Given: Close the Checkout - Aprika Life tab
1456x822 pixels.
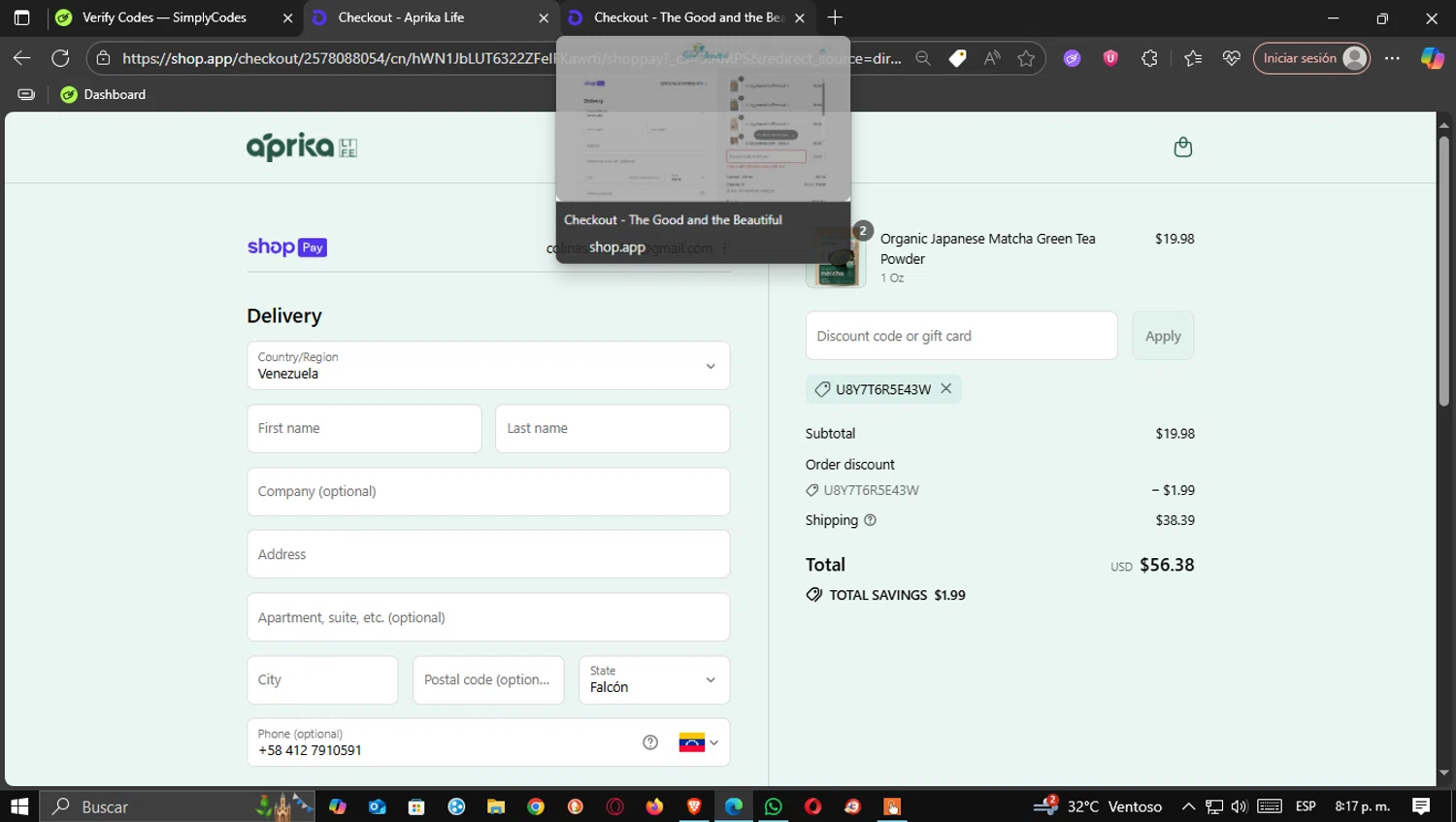Looking at the screenshot, I should pos(544,17).
